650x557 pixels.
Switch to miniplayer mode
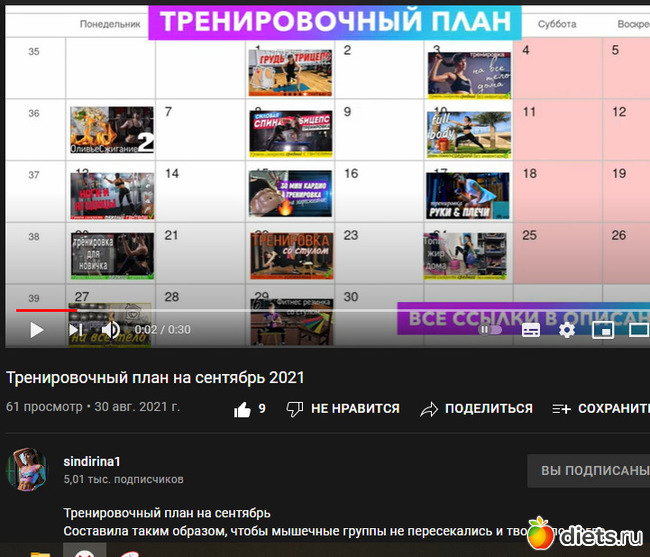(x=602, y=329)
